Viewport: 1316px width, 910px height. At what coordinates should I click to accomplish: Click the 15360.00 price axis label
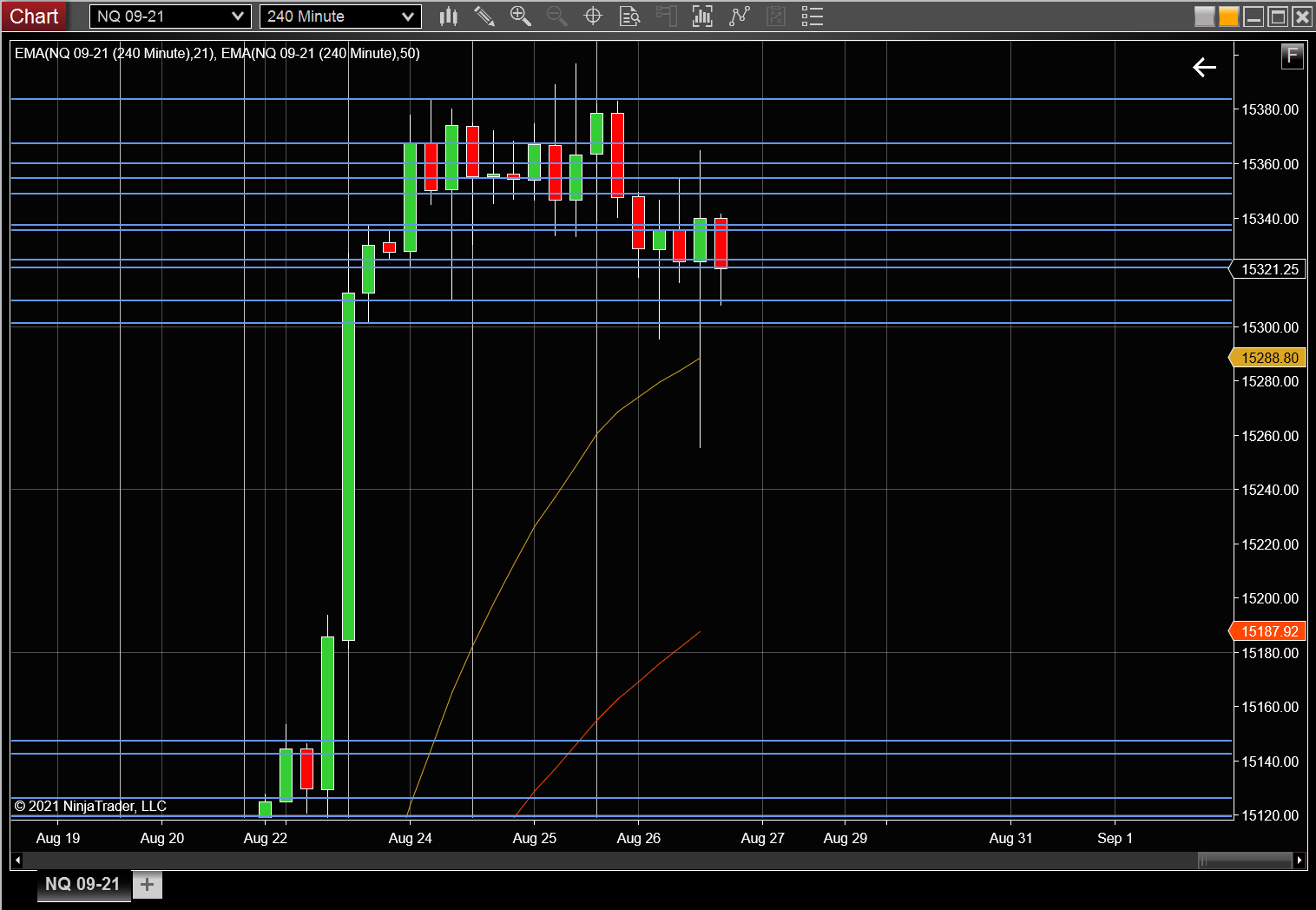(1270, 164)
